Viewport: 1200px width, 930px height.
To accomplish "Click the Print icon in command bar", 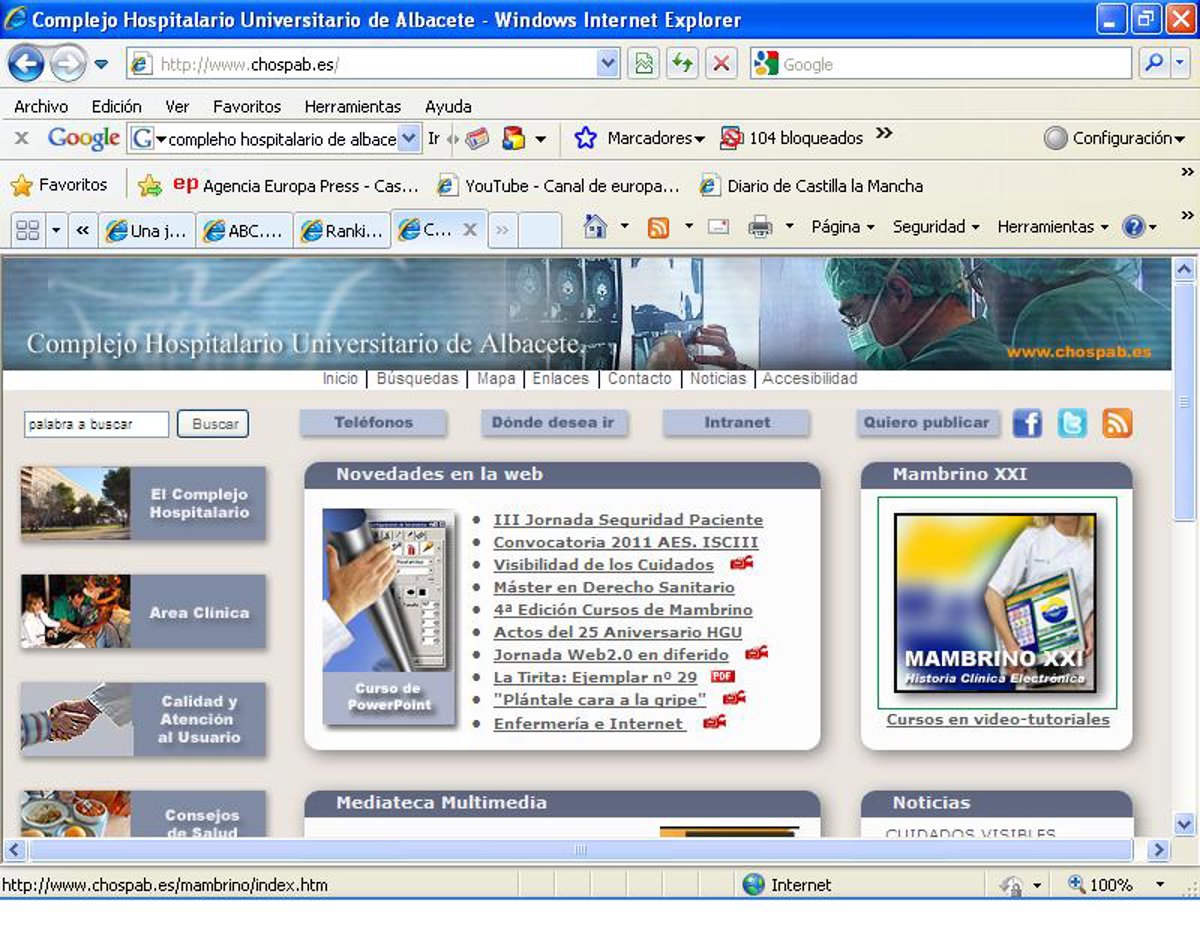I will pyautogui.click(x=760, y=228).
